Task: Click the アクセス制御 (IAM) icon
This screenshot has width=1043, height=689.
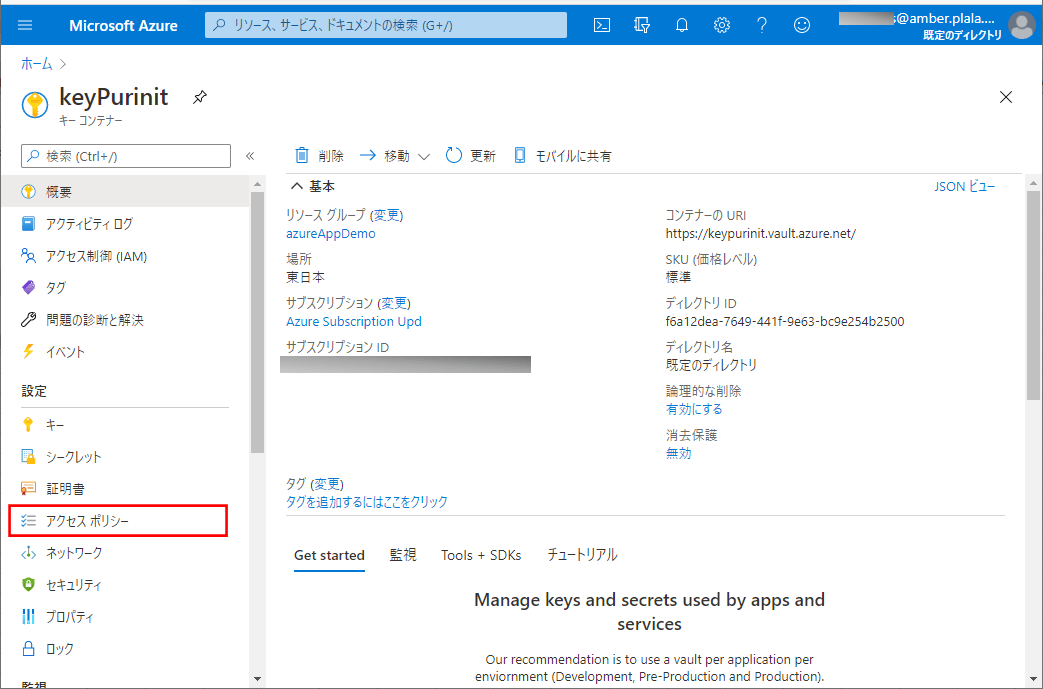Action: tap(28, 255)
